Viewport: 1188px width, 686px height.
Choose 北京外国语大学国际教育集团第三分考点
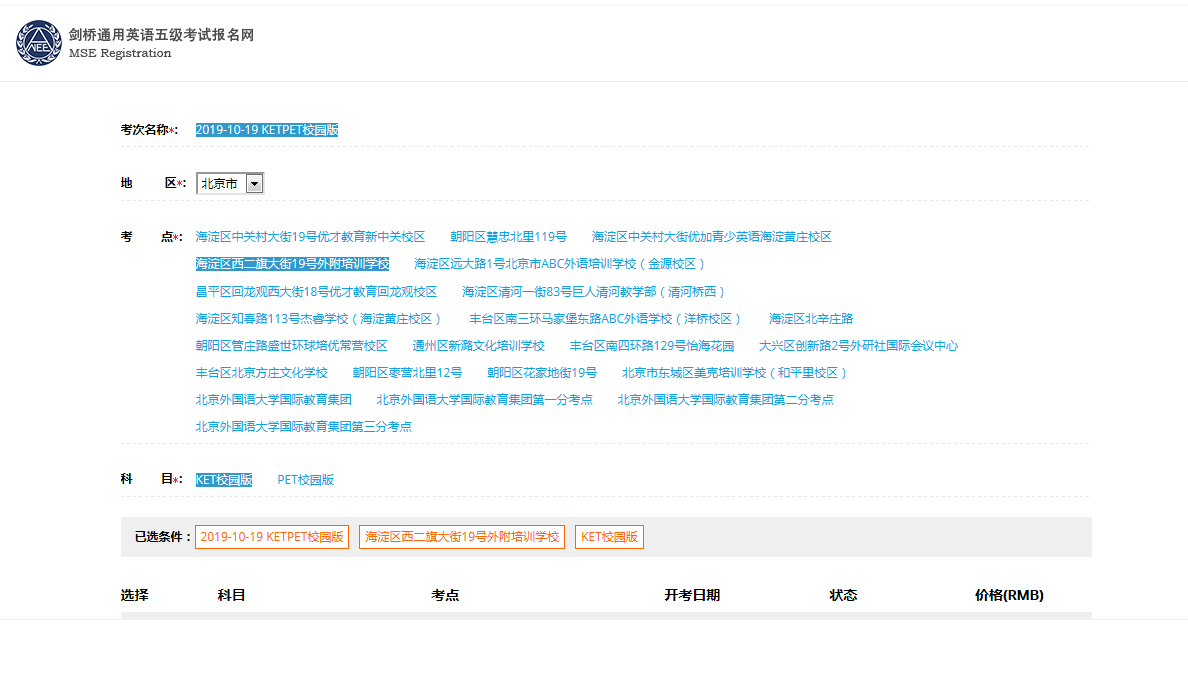click(304, 427)
